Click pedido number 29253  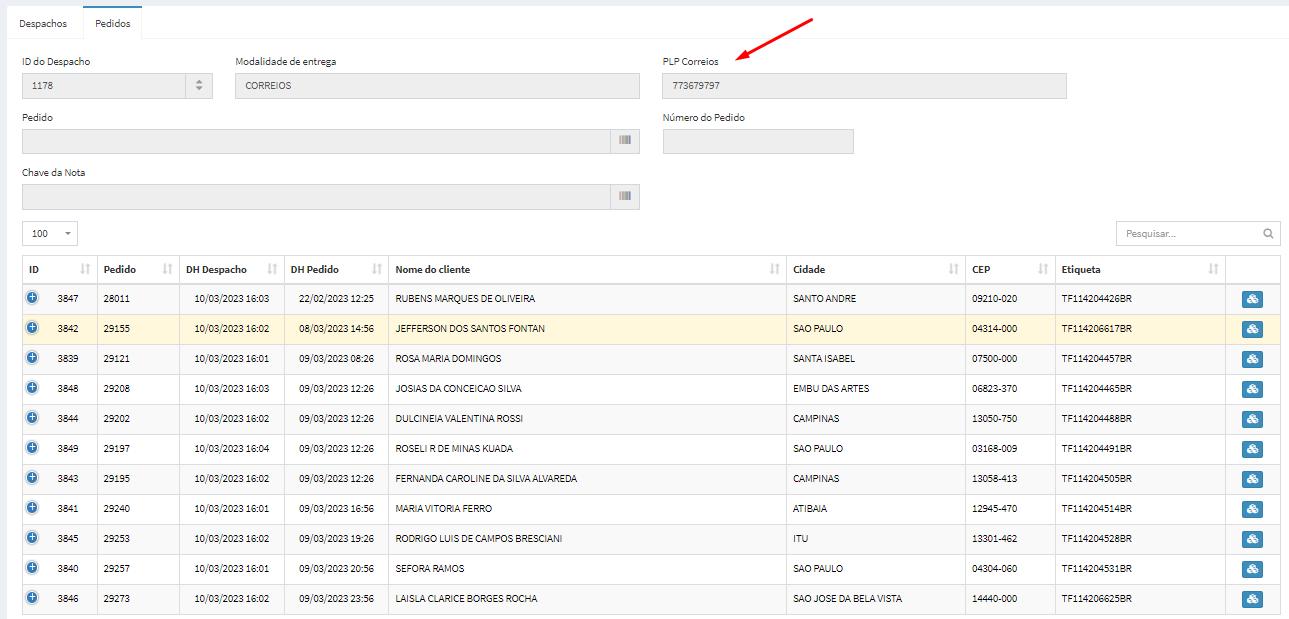[116, 539]
